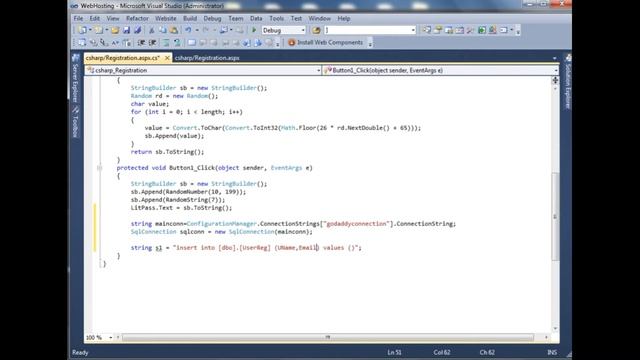Open the Website menu
This screenshot has height=360, width=640.
[166, 18]
